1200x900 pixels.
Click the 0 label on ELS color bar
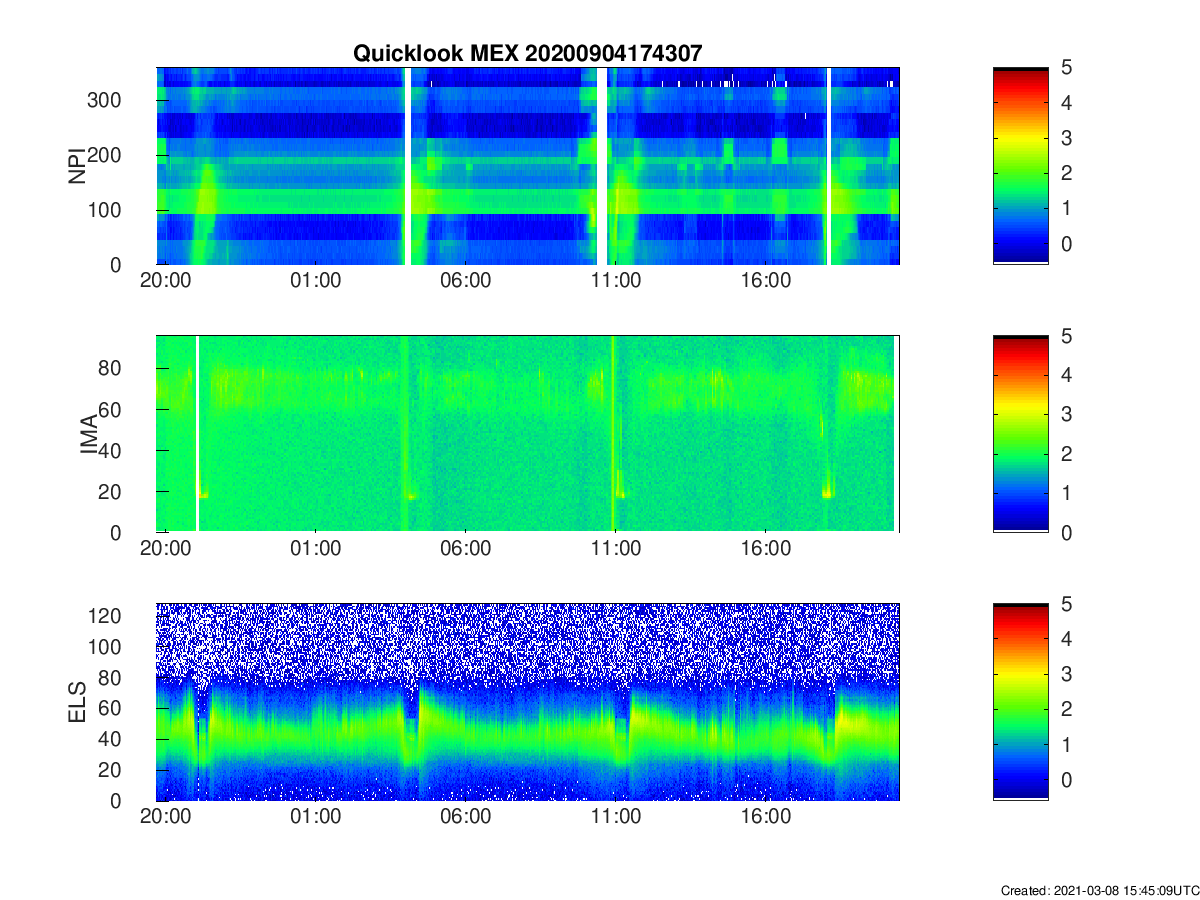1066,780
